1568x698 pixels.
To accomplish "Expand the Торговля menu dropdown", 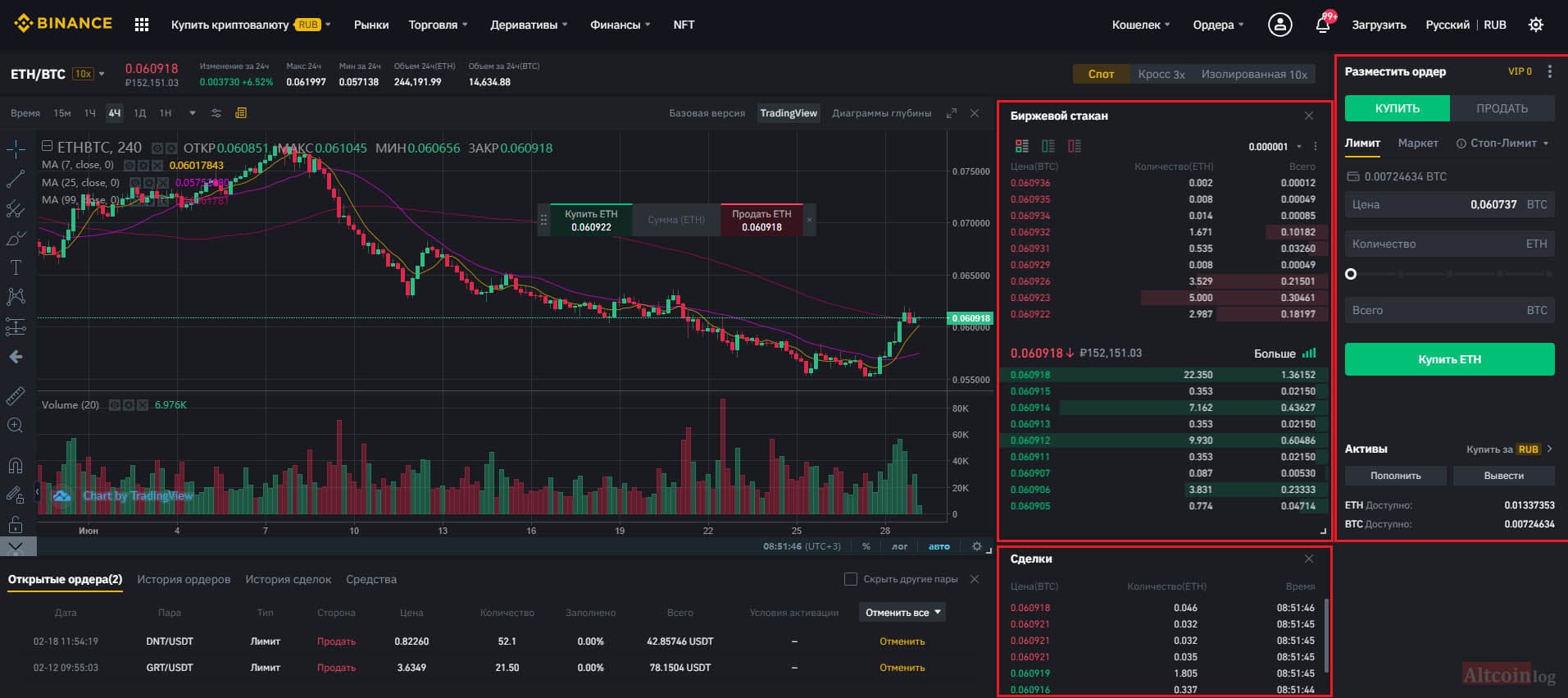I will tap(439, 25).
